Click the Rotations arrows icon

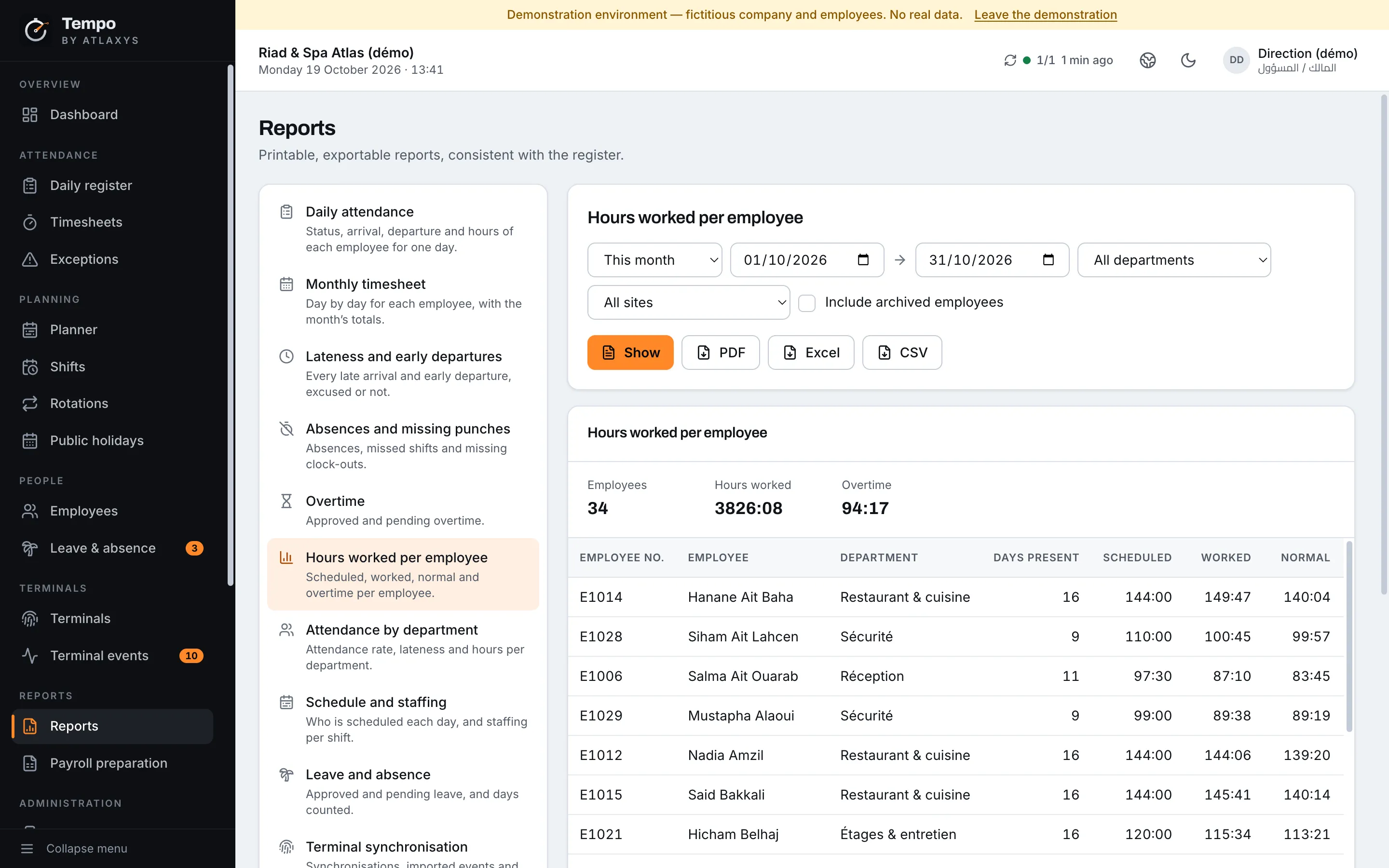click(x=30, y=404)
